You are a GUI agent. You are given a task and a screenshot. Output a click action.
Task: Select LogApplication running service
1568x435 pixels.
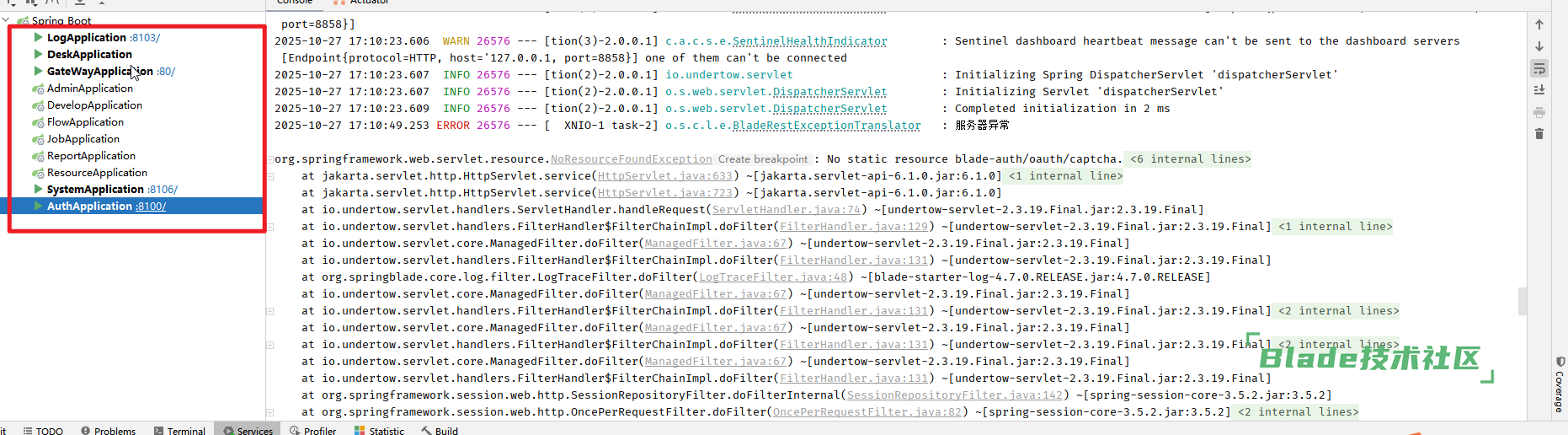click(x=86, y=37)
